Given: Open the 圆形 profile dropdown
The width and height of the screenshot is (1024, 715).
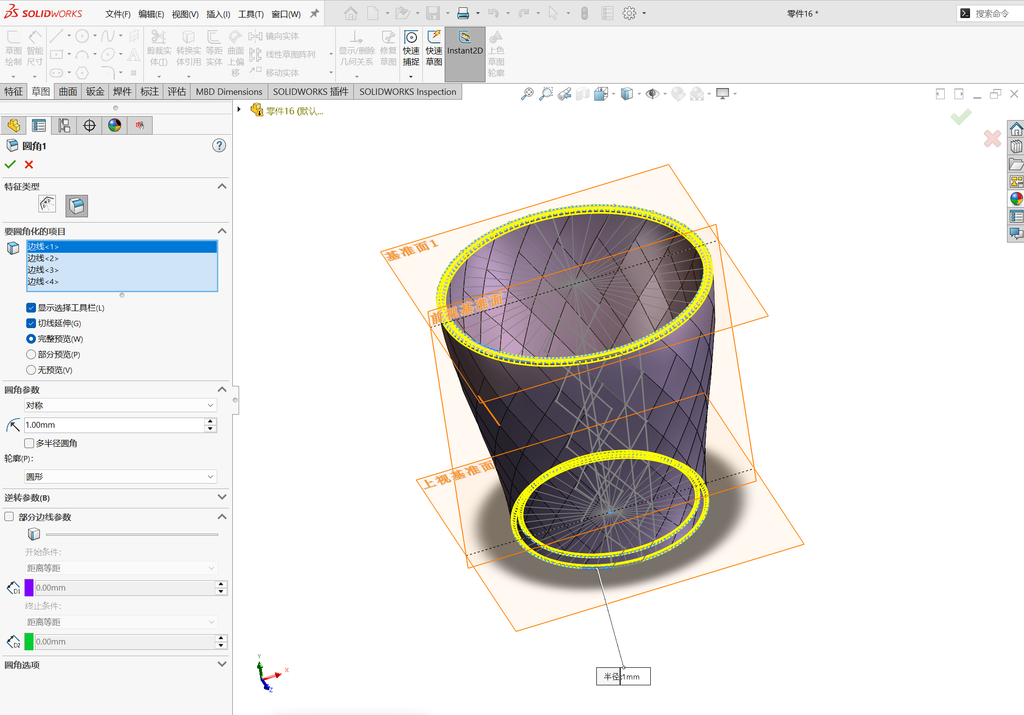Looking at the screenshot, I should click(120, 477).
